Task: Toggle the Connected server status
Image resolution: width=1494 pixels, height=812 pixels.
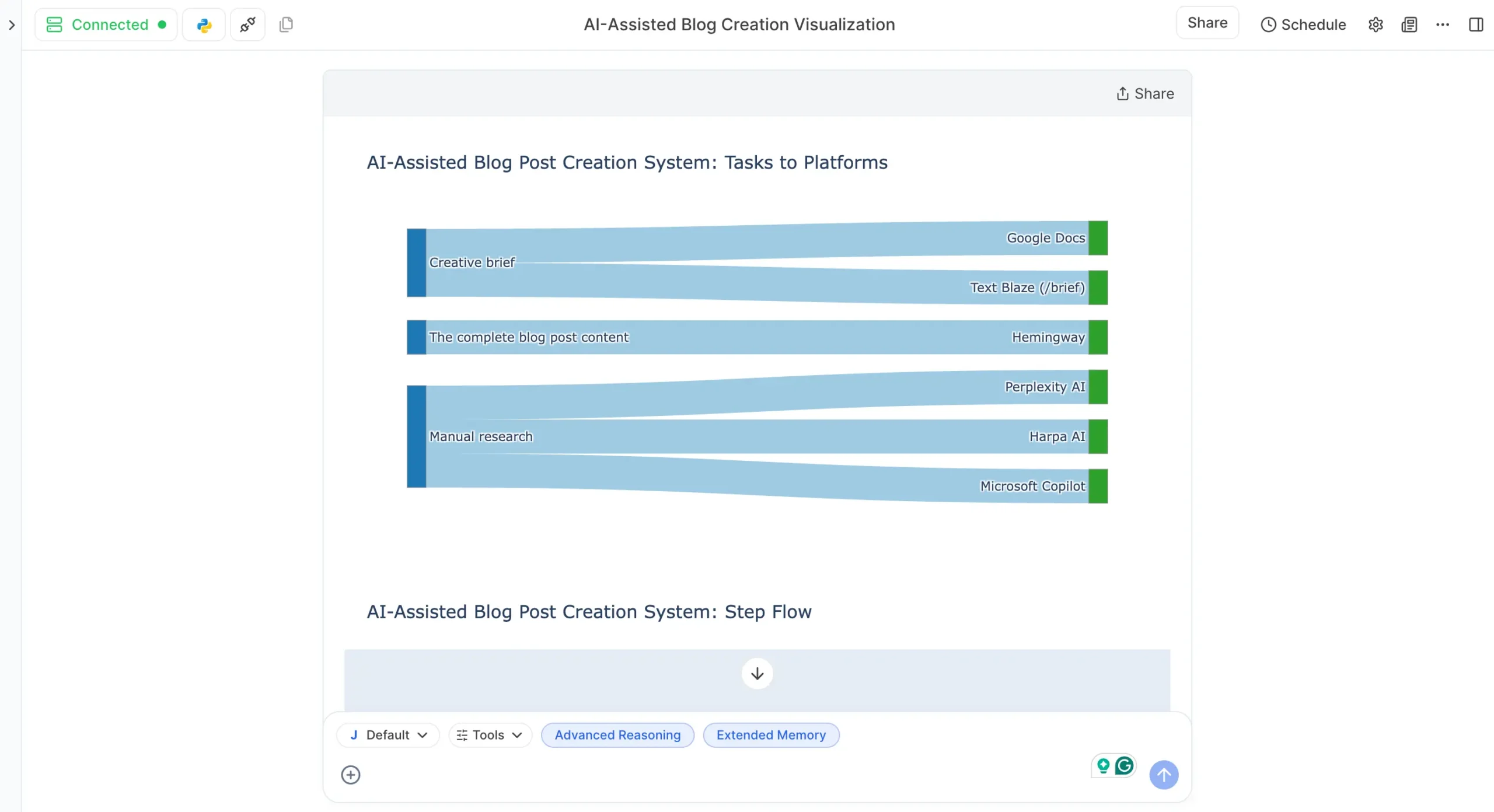Action: [x=106, y=24]
